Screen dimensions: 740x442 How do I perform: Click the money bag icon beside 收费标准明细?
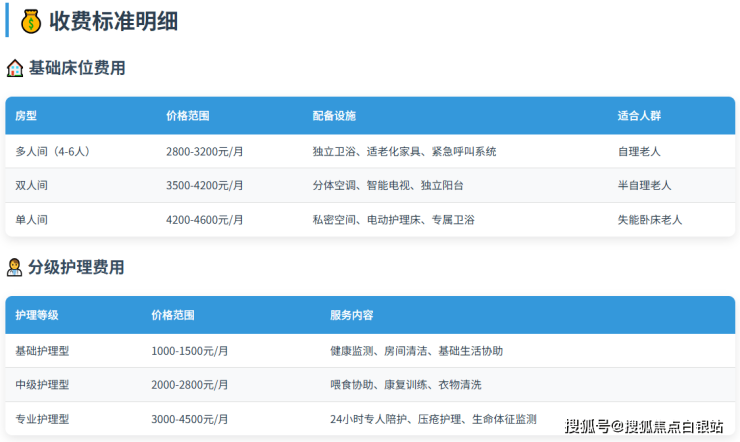(31, 20)
